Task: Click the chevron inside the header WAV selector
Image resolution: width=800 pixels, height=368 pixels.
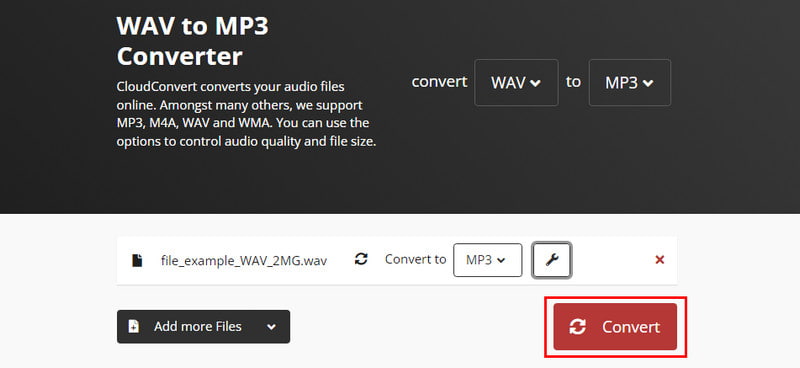Action: [x=535, y=84]
